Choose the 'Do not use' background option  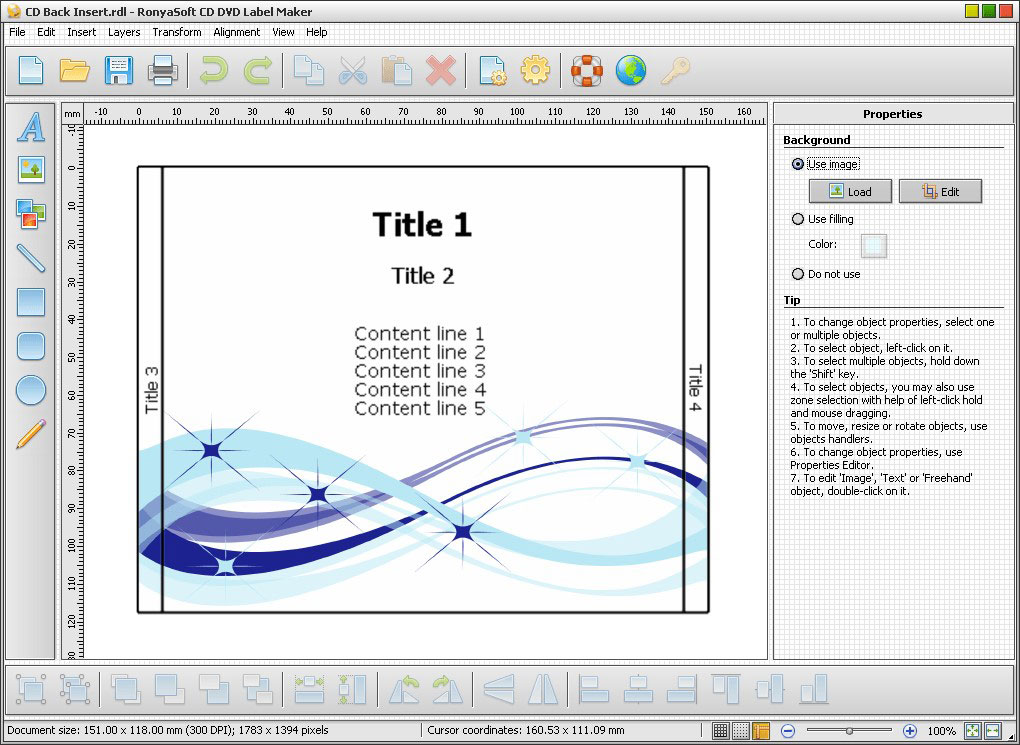tap(798, 274)
